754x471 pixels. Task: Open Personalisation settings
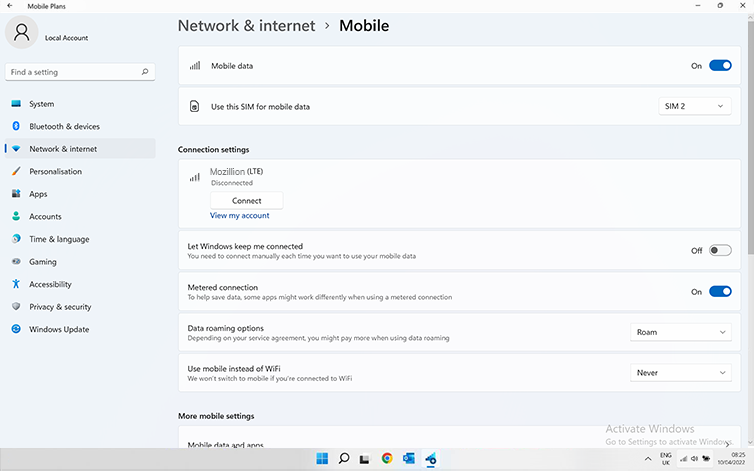click(80, 171)
